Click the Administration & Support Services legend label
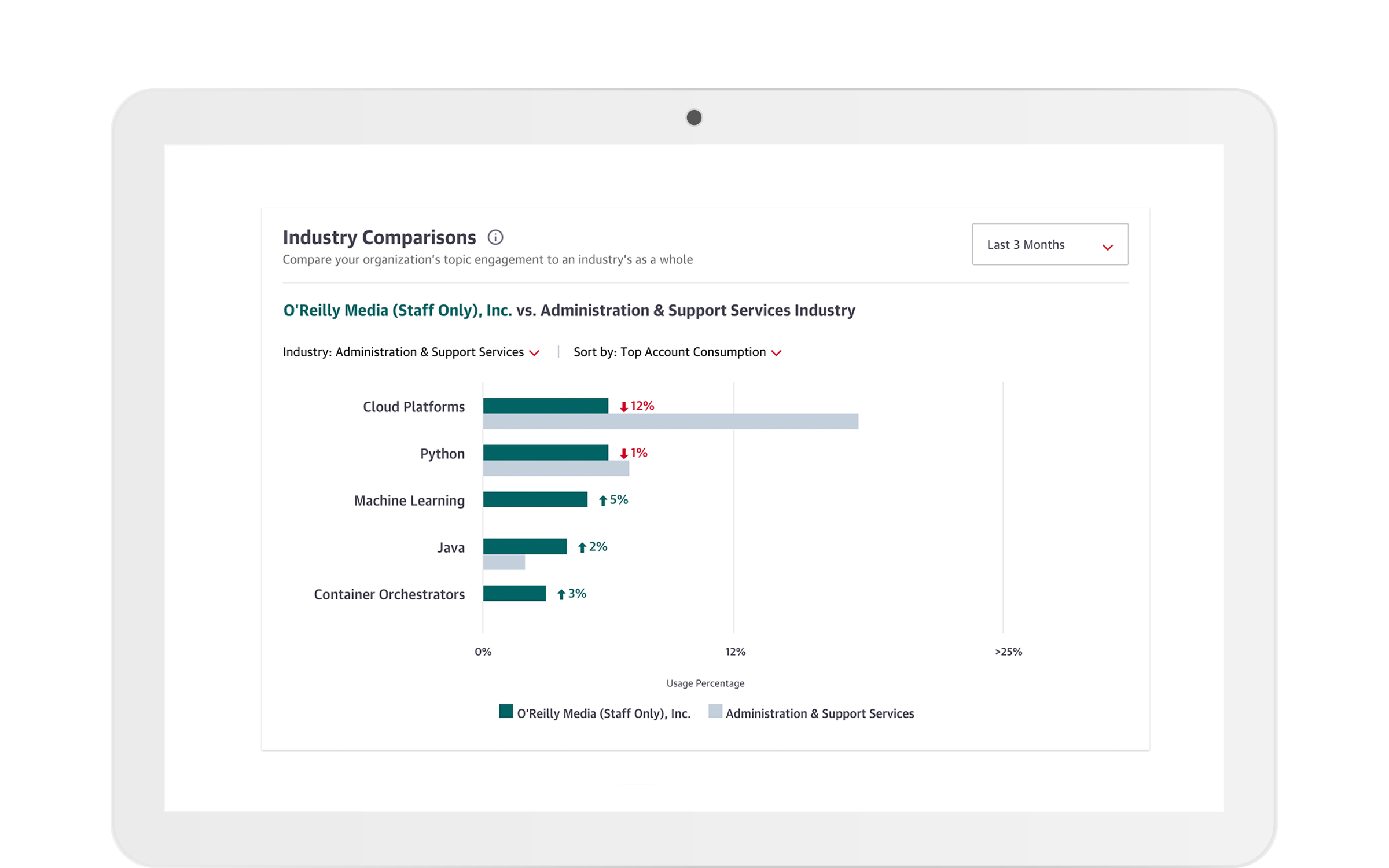 [820, 713]
